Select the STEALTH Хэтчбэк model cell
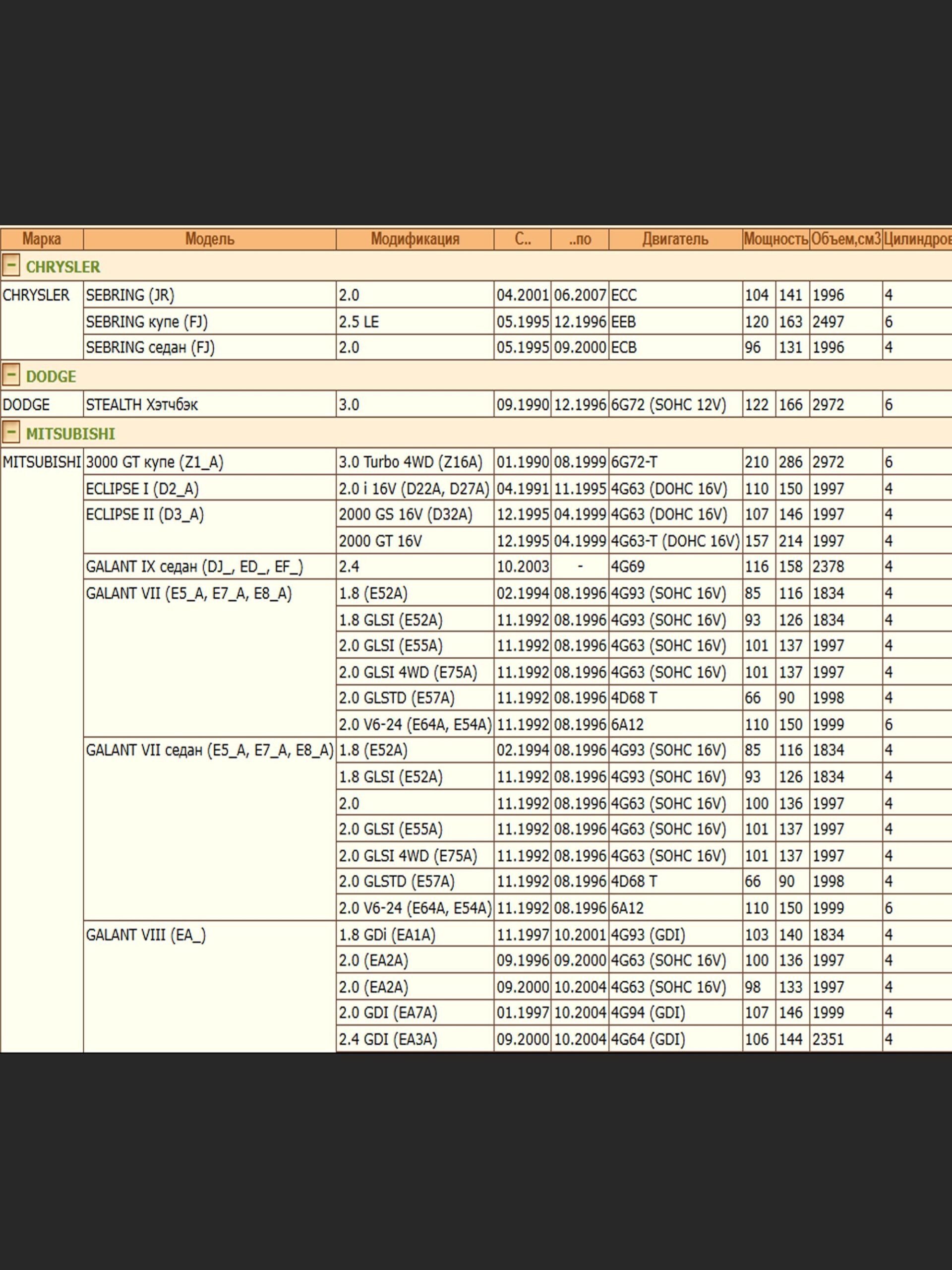 [x=142, y=405]
